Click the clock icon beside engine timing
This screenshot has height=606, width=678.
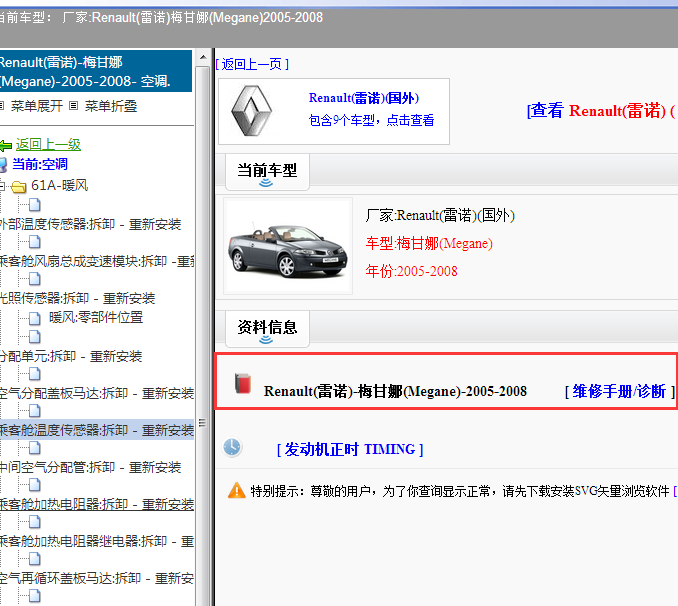(232, 447)
